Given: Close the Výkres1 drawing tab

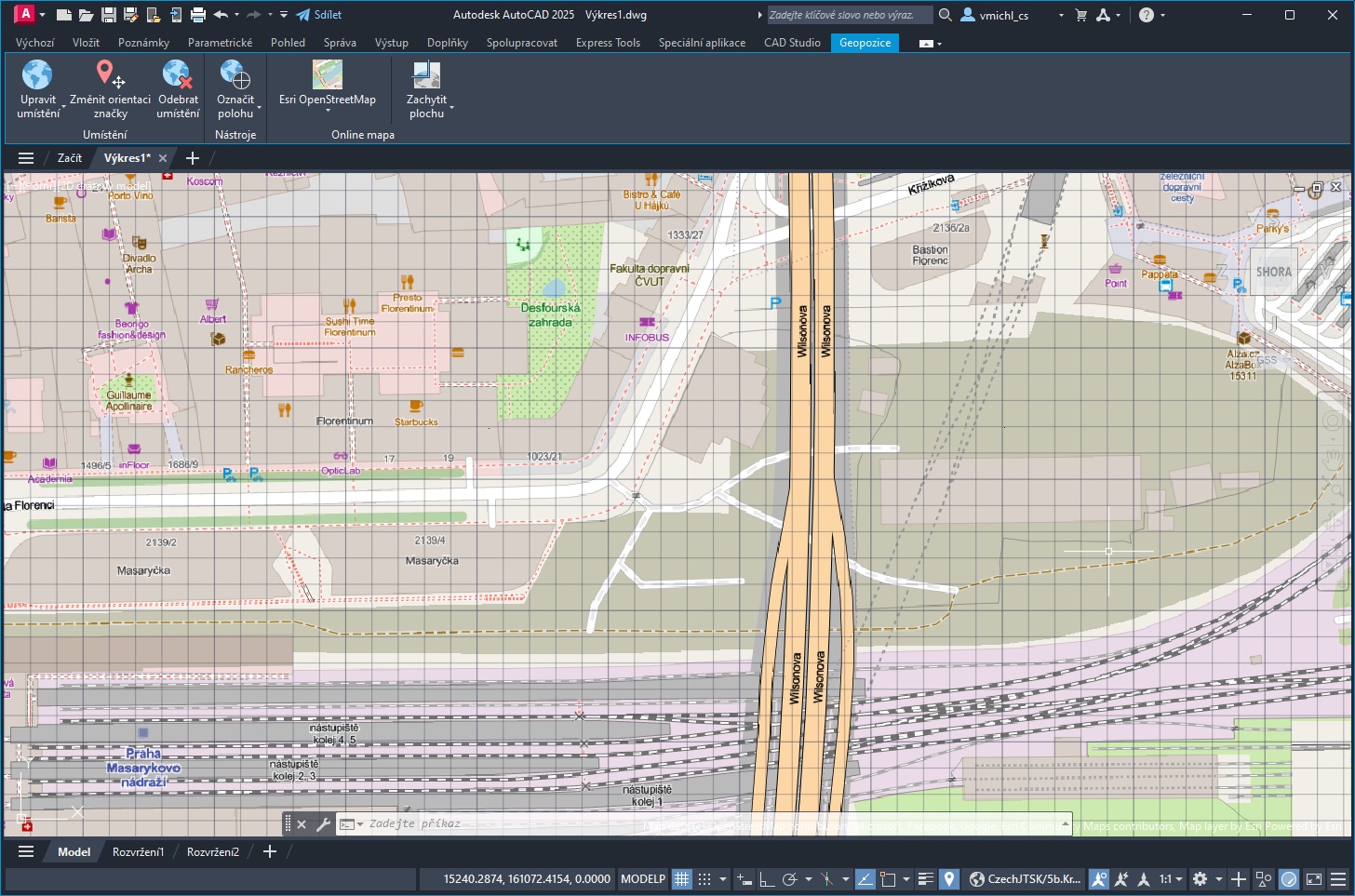Looking at the screenshot, I should pos(163,158).
